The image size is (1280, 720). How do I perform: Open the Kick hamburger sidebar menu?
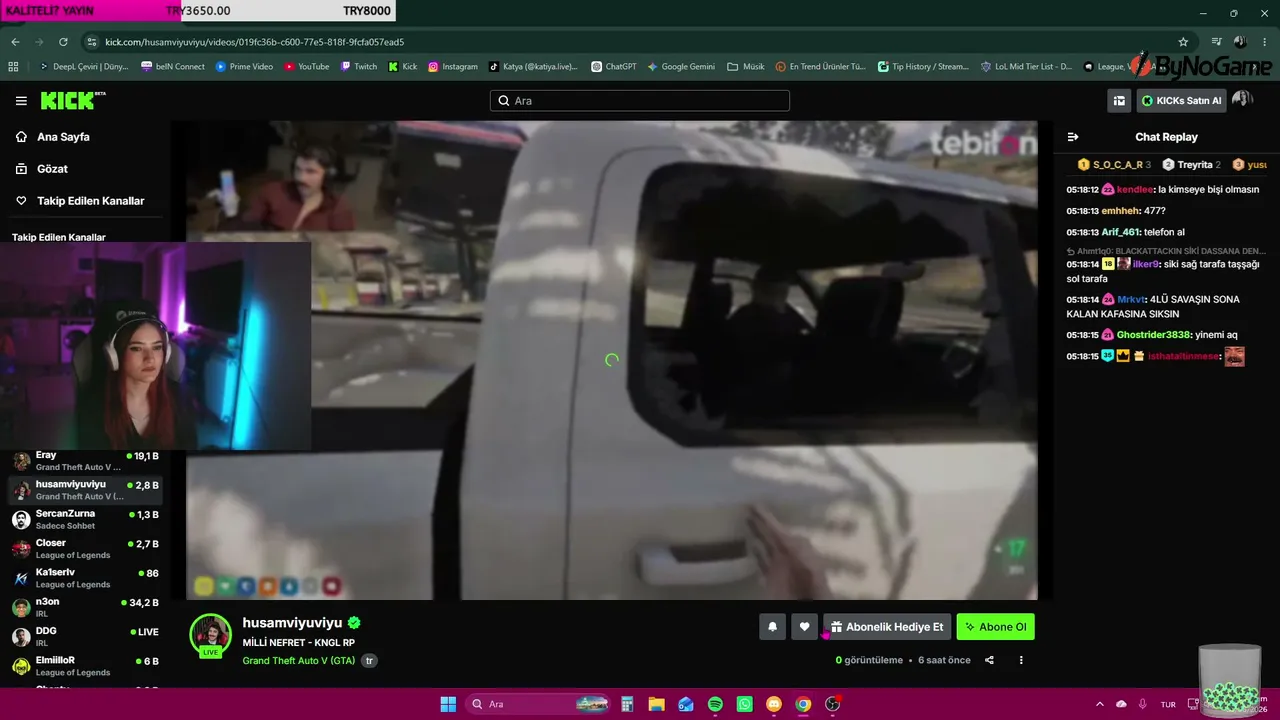(21, 101)
